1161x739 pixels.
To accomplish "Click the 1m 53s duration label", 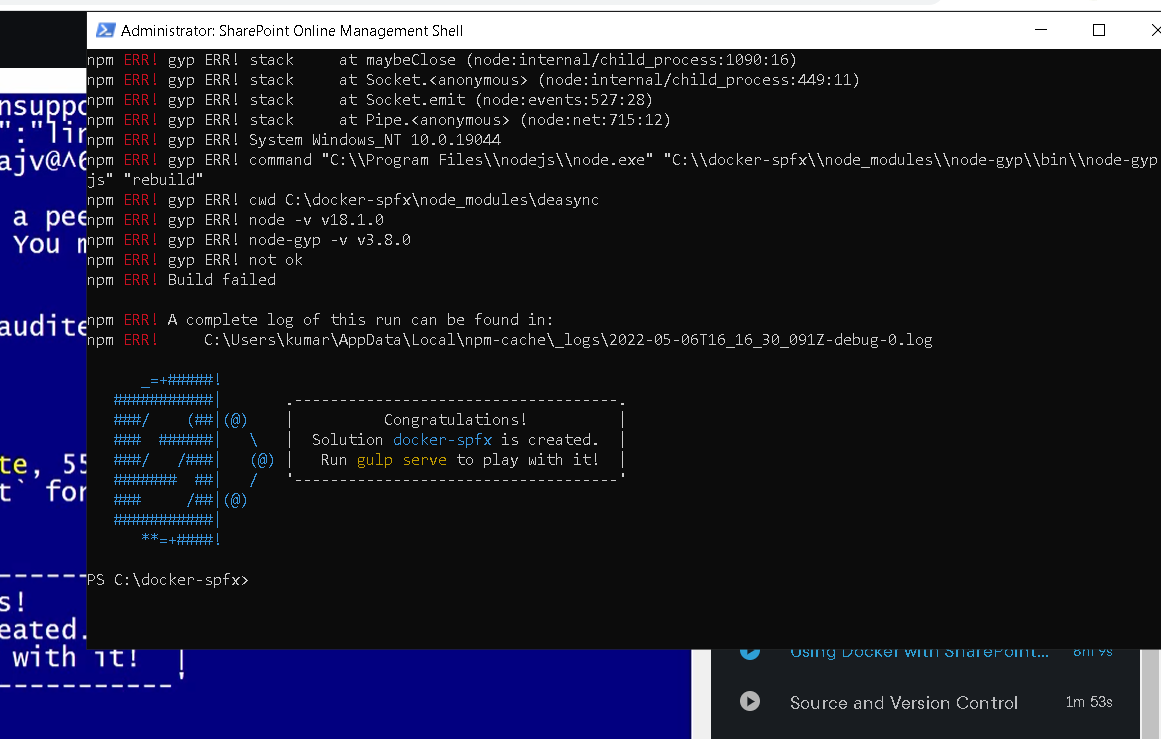I will (1088, 702).
